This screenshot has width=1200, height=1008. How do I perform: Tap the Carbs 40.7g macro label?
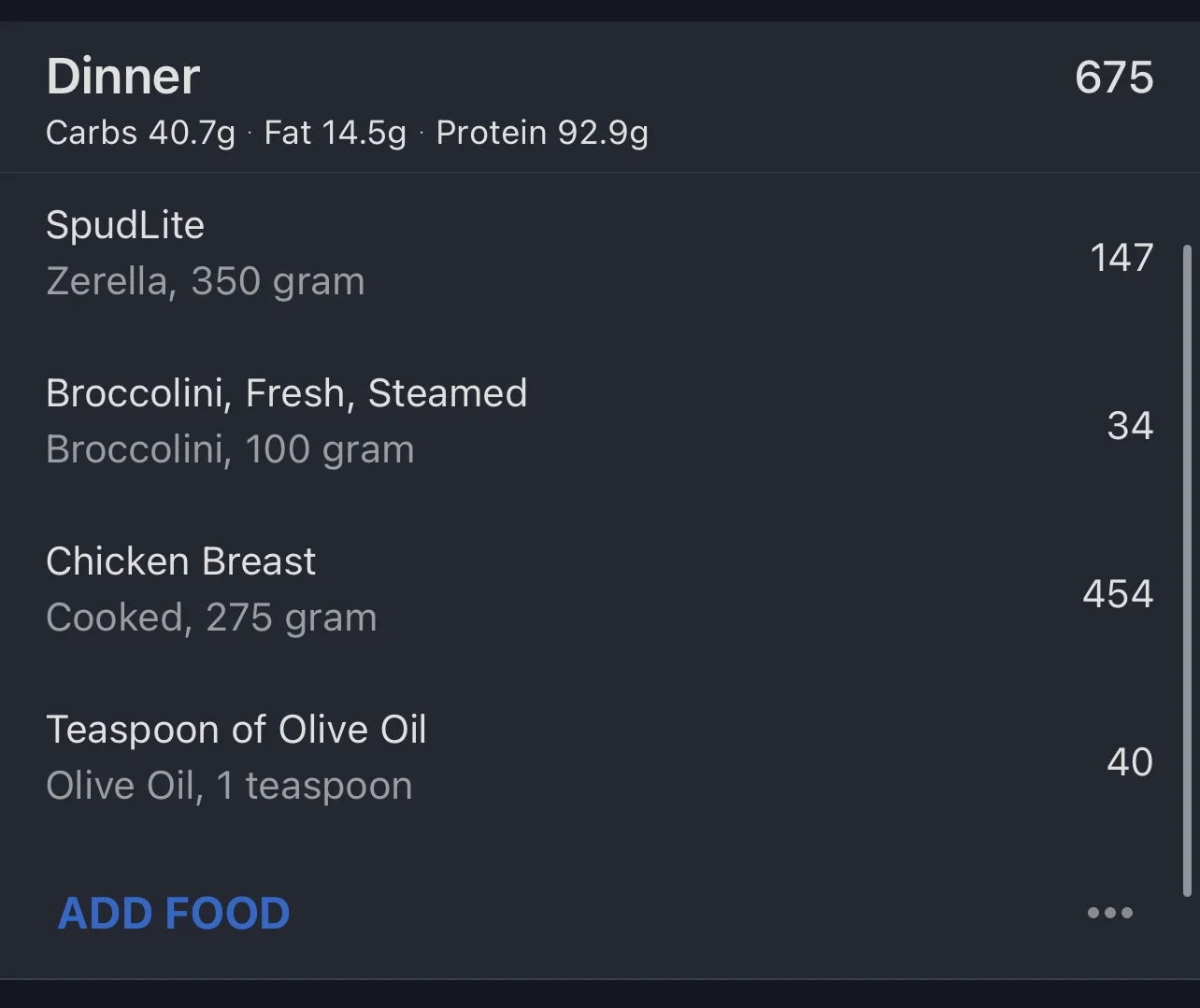[x=140, y=133]
